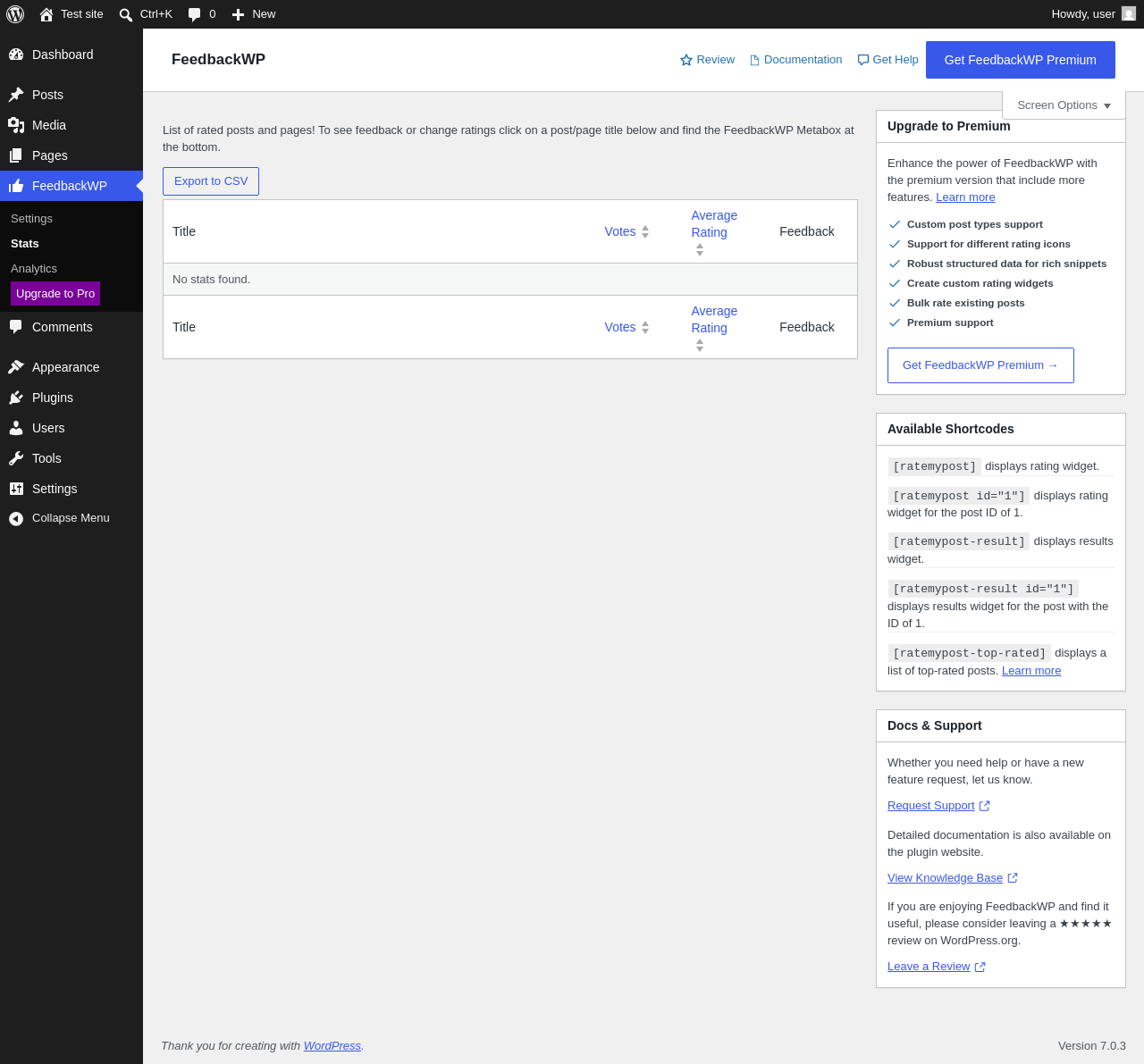
Task: Click the plus icon beside New
Action: [238, 14]
